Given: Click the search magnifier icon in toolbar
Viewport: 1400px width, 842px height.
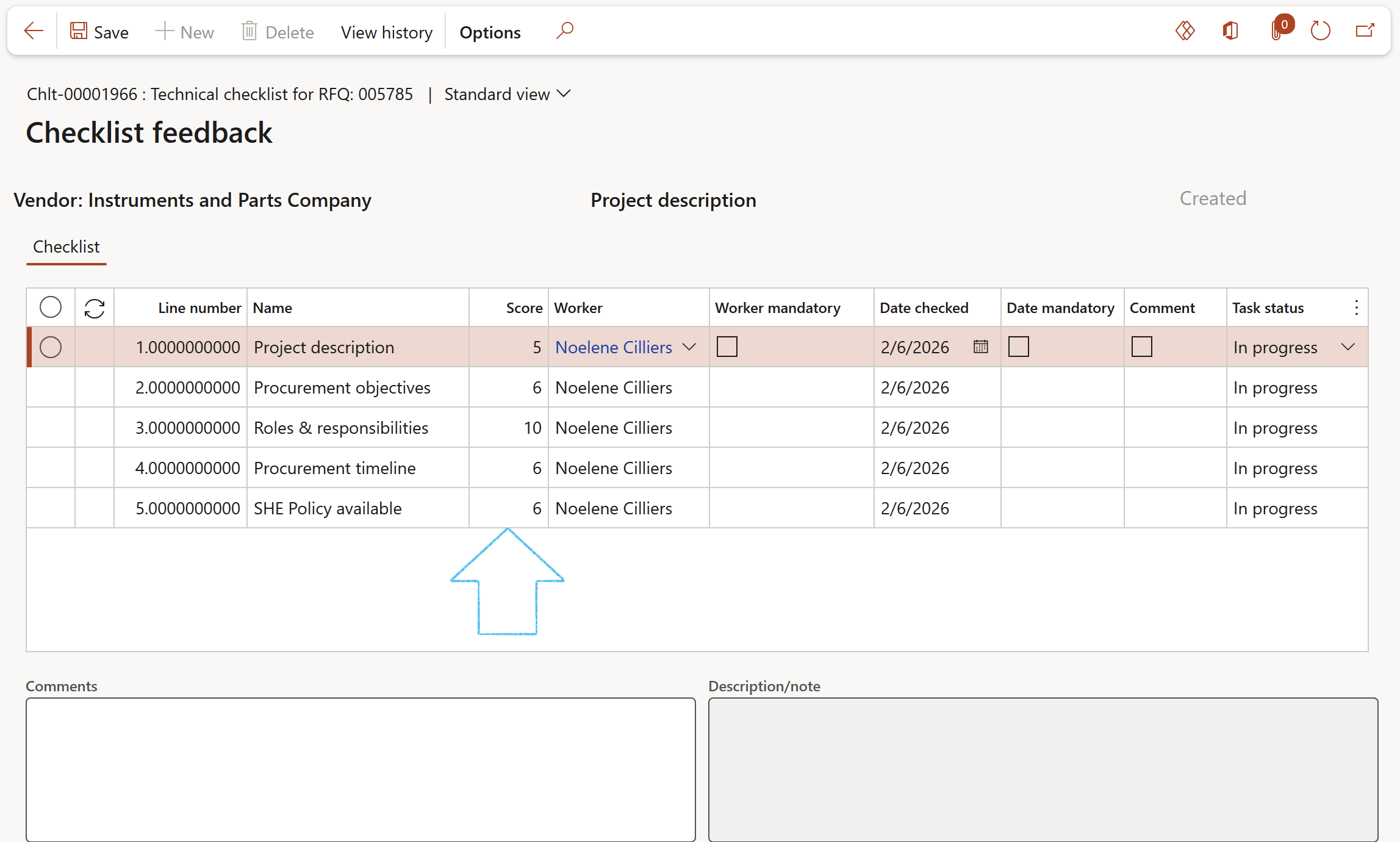Looking at the screenshot, I should pyautogui.click(x=565, y=31).
